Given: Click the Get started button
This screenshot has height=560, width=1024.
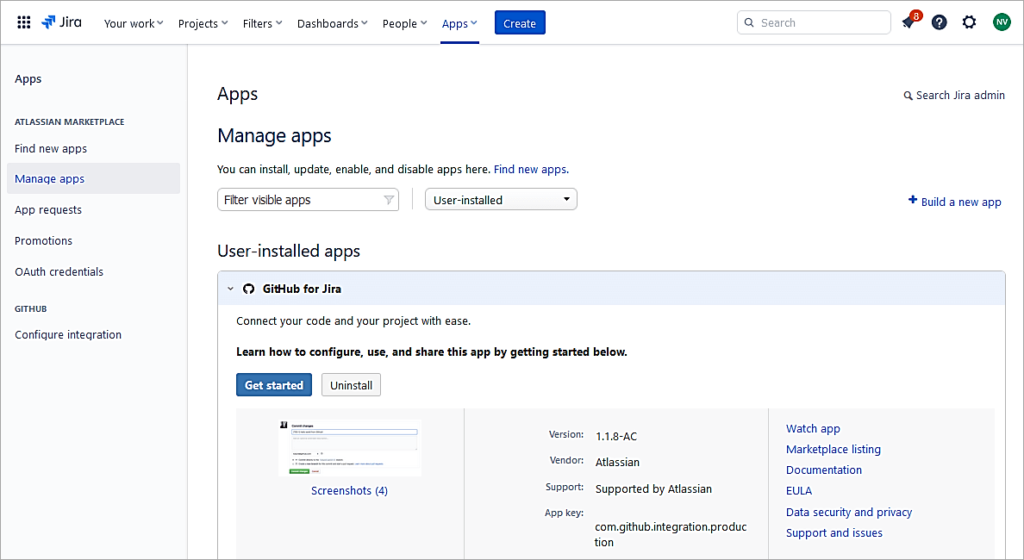Looking at the screenshot, I should 274,385.
